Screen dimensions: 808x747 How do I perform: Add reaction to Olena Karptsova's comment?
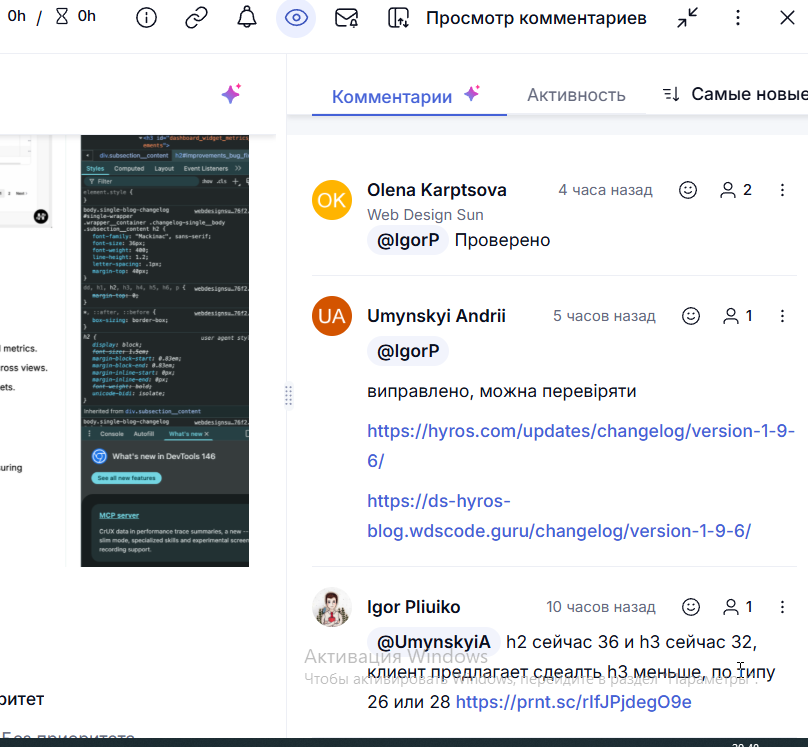tap(688, 190)
